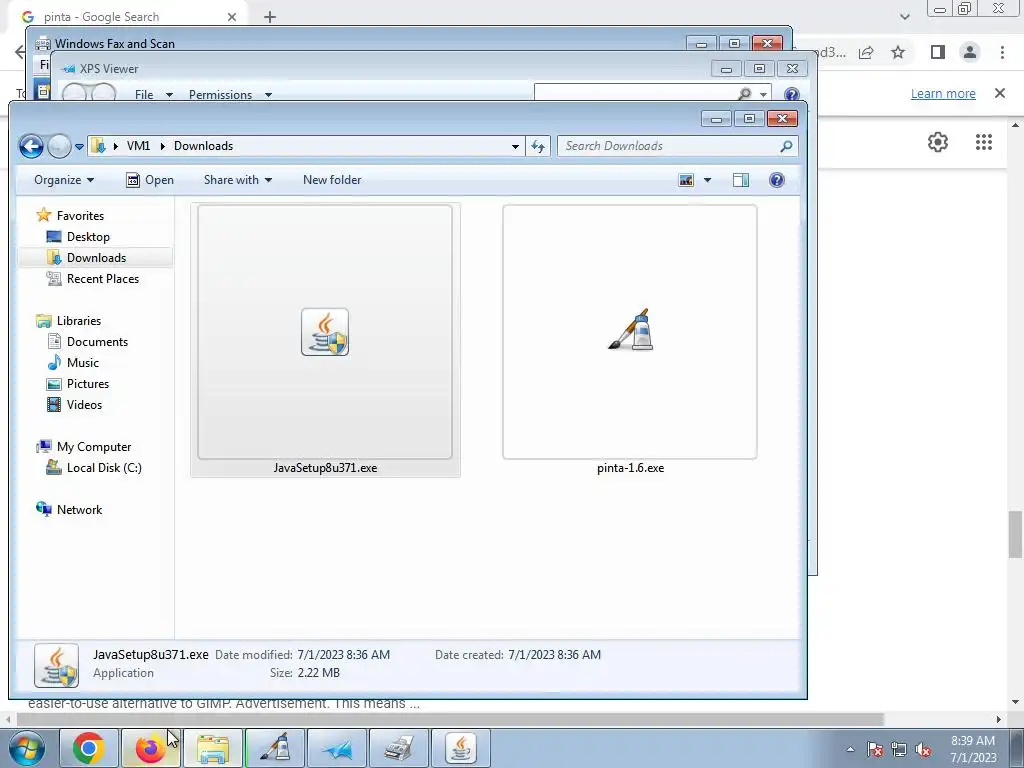The height and width of the screenshot is (768, 1024).
Task: Open the Windows Start menu
Action: [x=26, y=748]
